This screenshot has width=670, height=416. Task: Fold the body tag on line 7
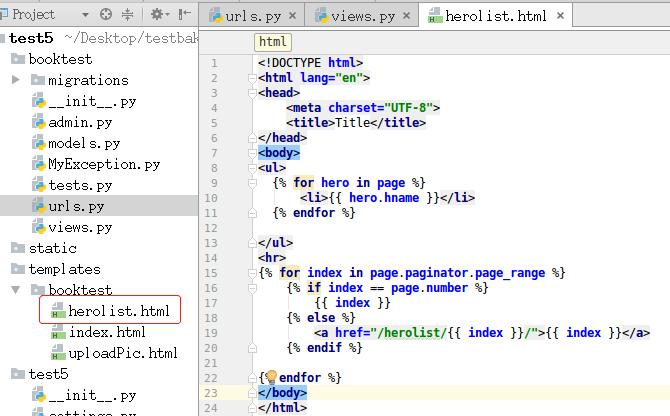tap(252, 153)
